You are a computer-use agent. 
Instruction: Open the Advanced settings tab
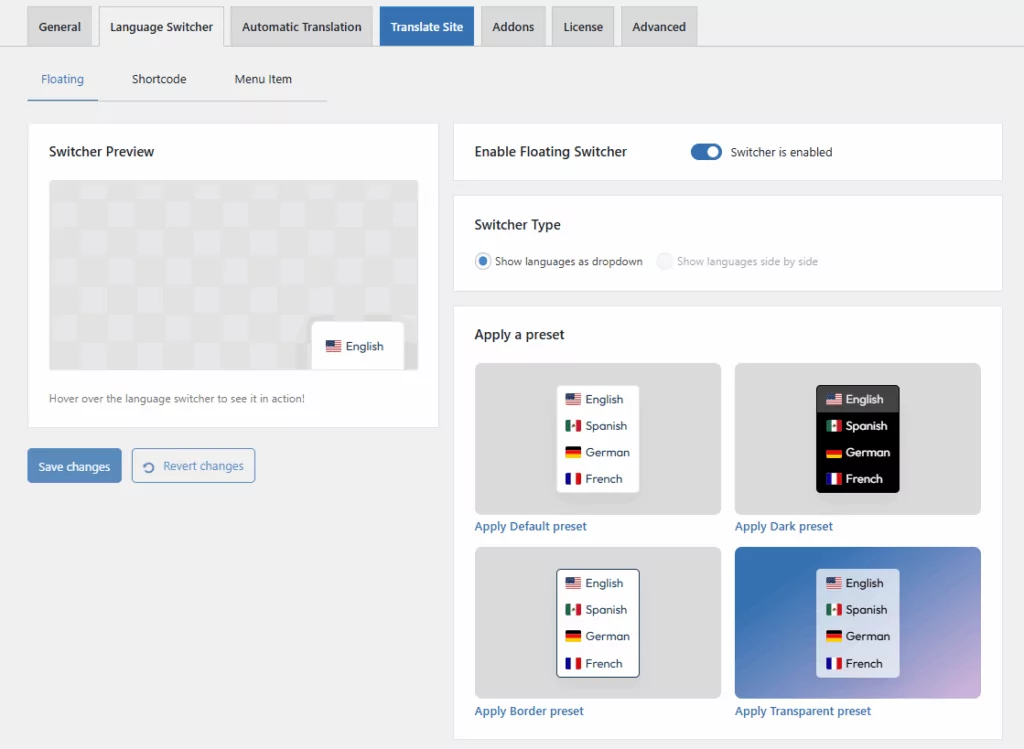point(658,27)
